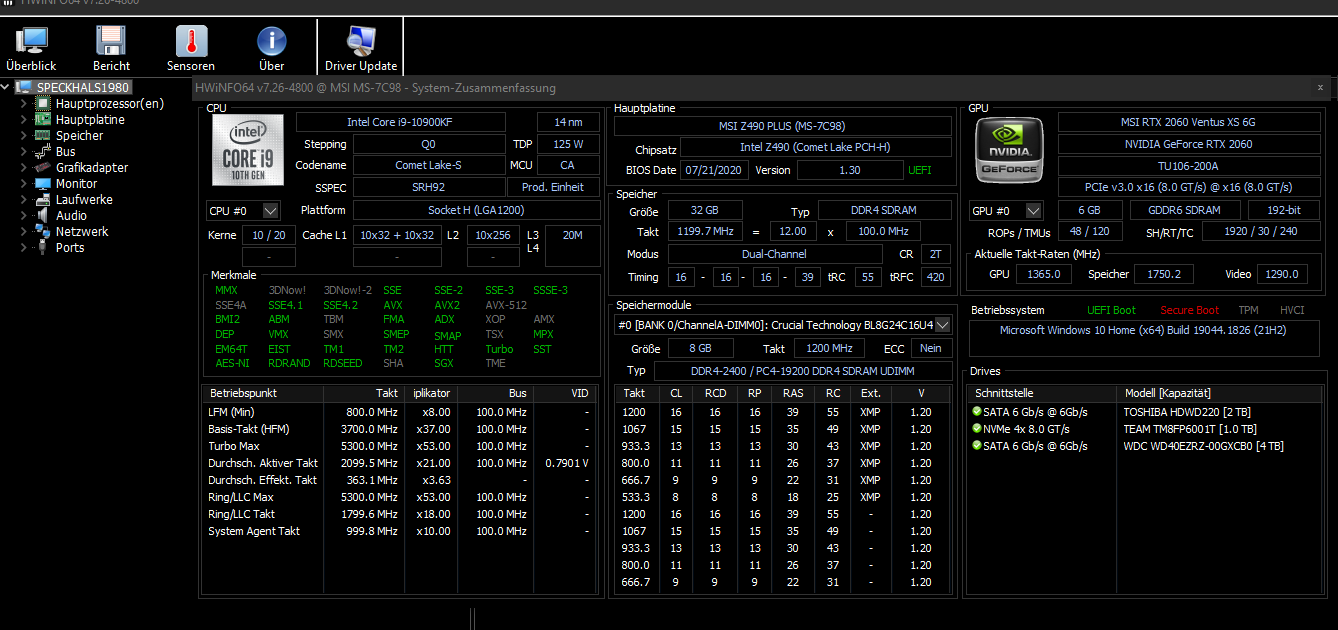Click the Über info icon
Screen dimensions: 1338x630
tap(271, 41)
